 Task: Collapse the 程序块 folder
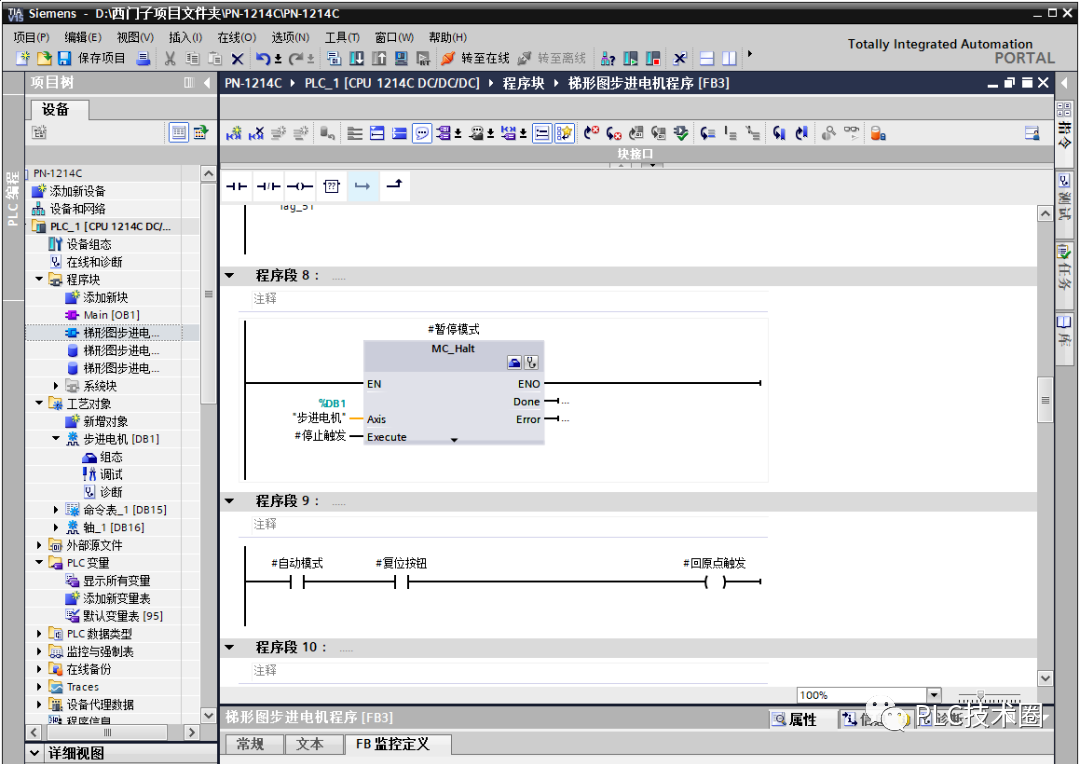tap(39, 279)
